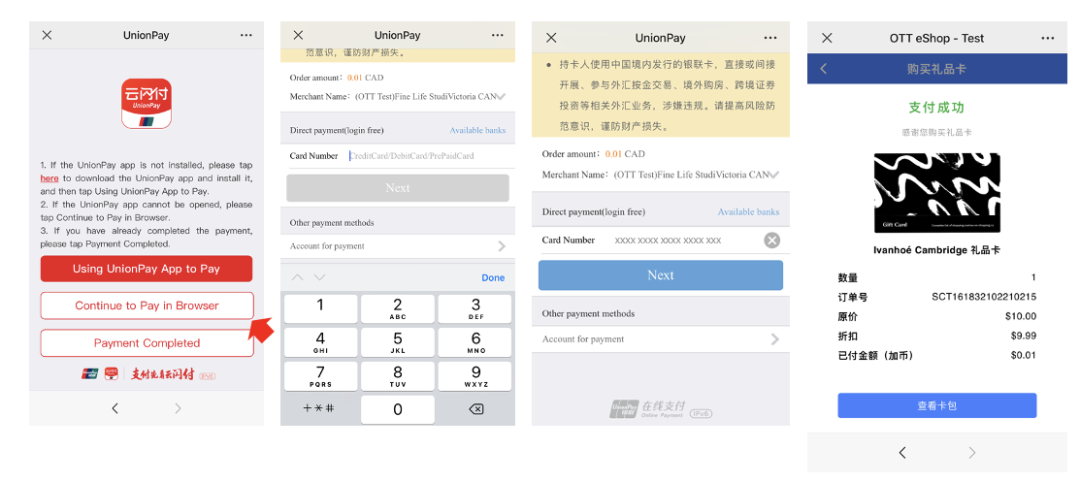Viewport: 1080px width, 482px height.
Task: Tap keypad digit 7 PQRS
Action: (320, 376)
